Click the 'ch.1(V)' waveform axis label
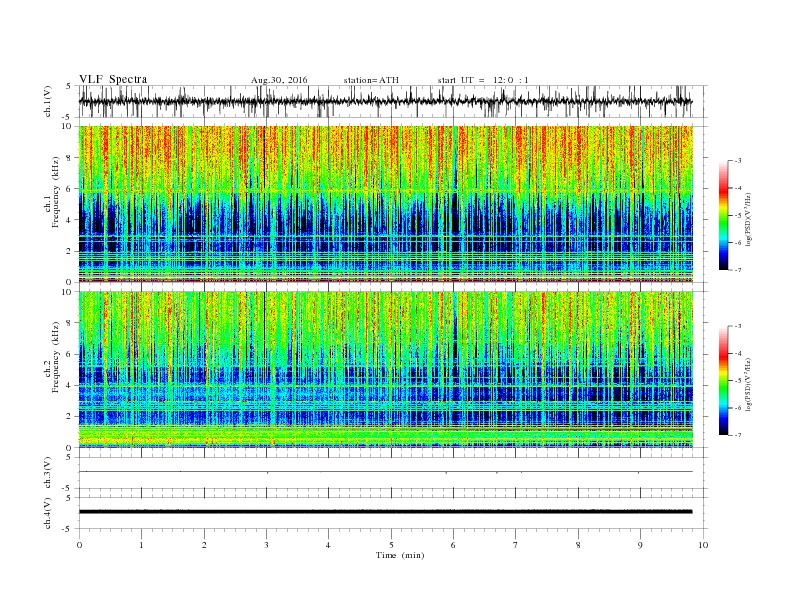Screen dimensions: 792x612 (48, 101)
